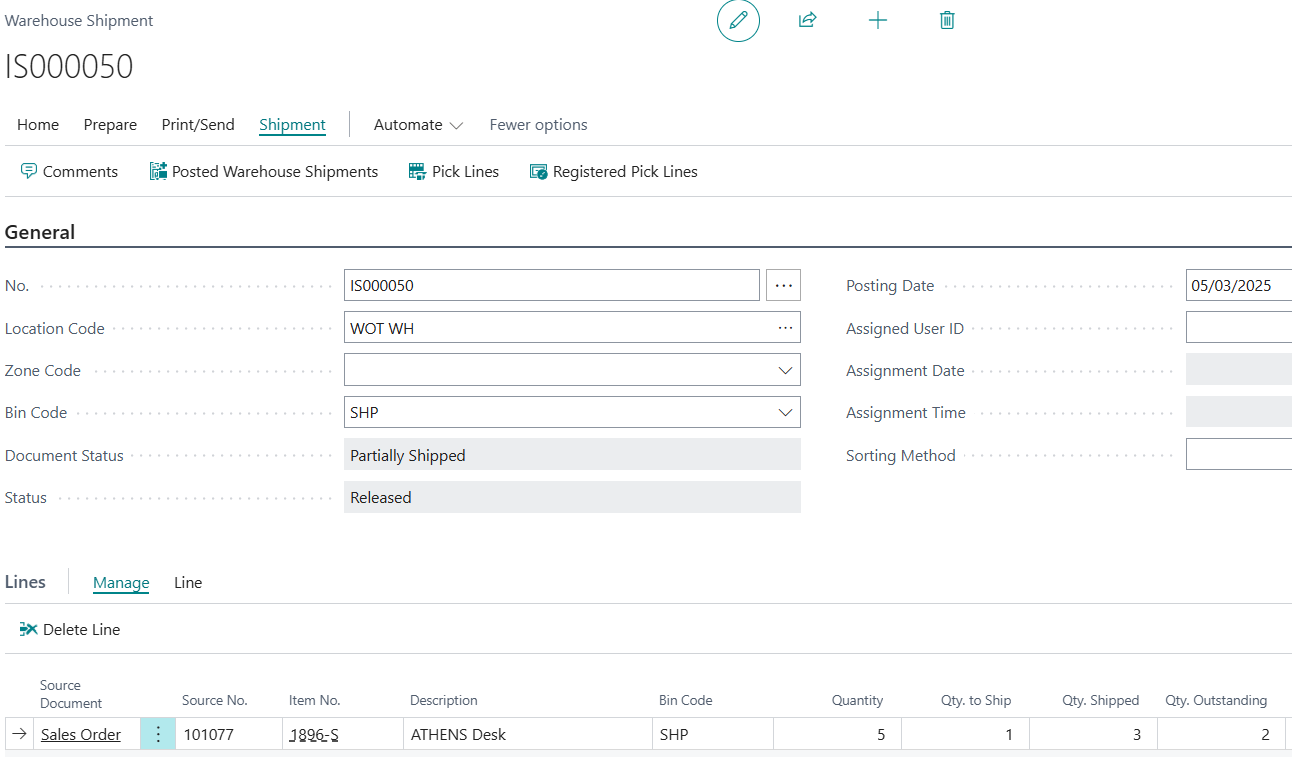Open the Print/Send tab
Viewport: 1292px width, 757px height.
198,125
